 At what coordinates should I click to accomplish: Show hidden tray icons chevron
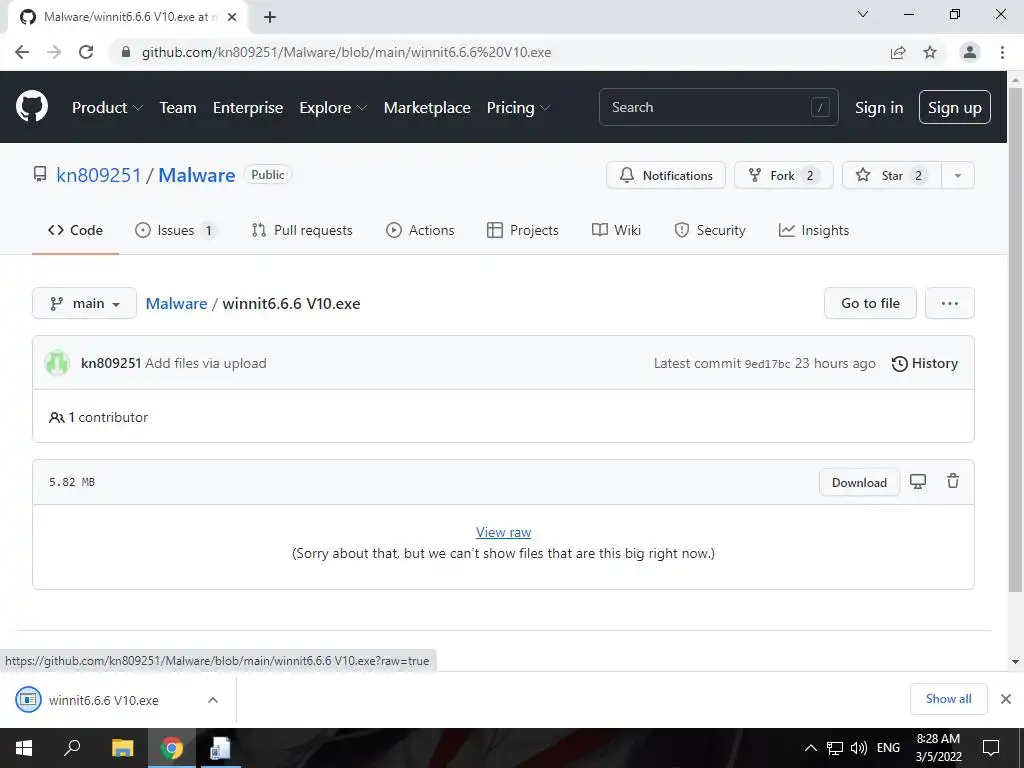(810, 748)
